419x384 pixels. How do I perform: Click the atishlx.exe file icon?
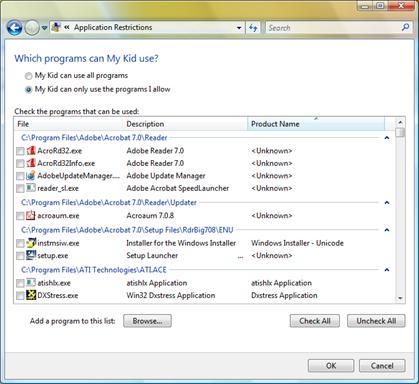click(x=31, y=283)
